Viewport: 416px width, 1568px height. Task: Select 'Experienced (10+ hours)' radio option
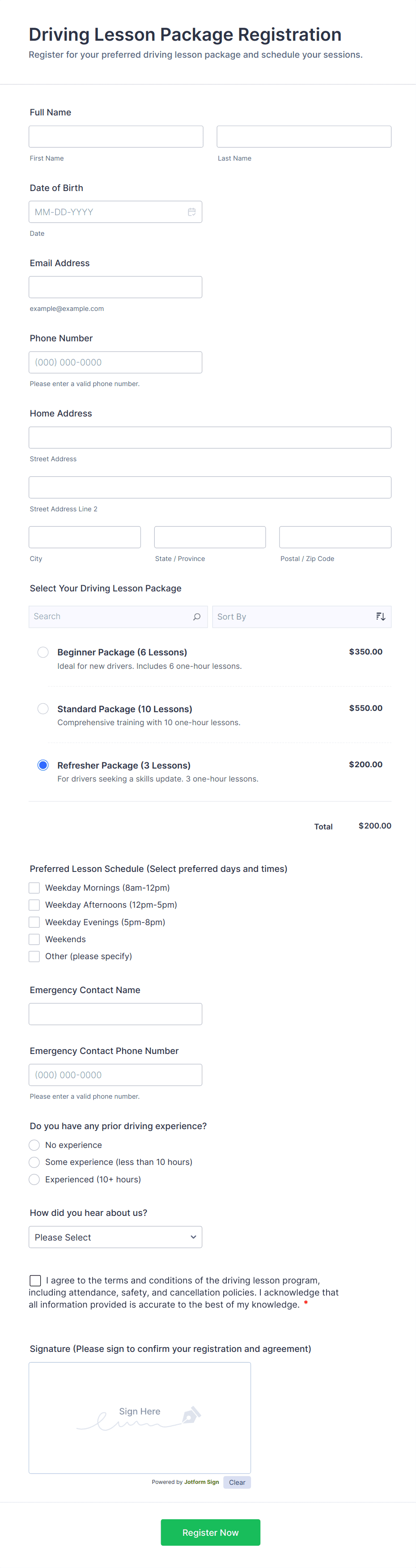(35, 1179)
